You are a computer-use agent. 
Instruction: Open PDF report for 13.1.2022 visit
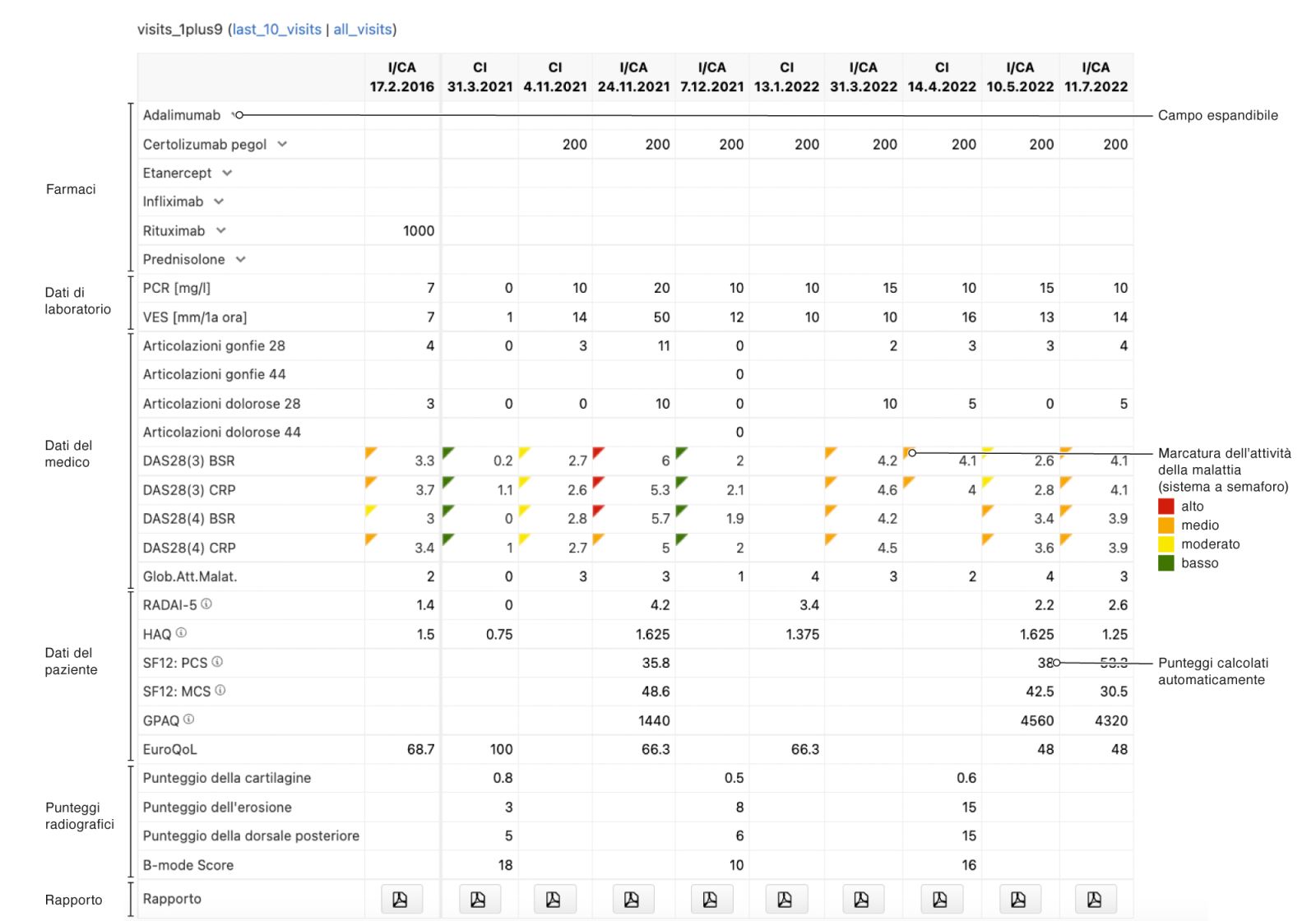pos(785,899)
